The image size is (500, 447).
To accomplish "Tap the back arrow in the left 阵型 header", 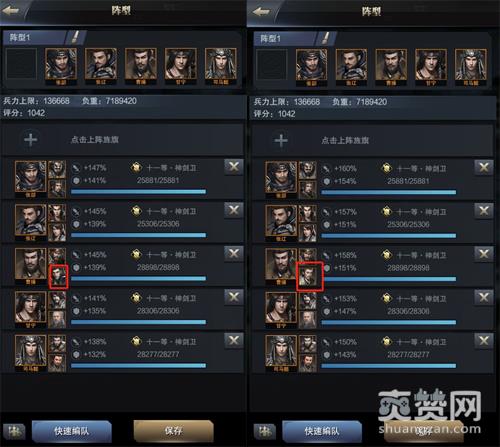I will tap(10, 10).
